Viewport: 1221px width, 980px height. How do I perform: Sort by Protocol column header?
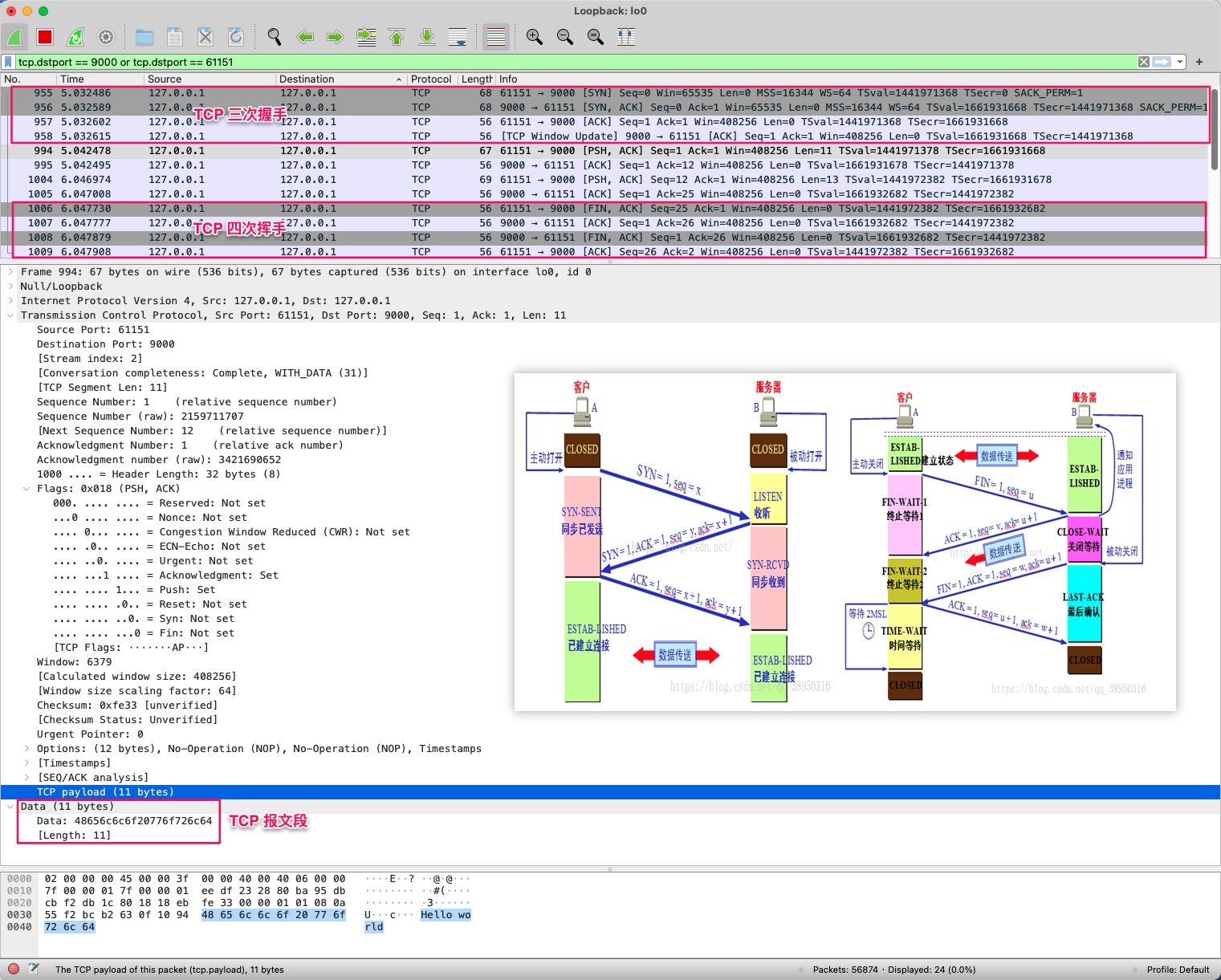point(432,79)
